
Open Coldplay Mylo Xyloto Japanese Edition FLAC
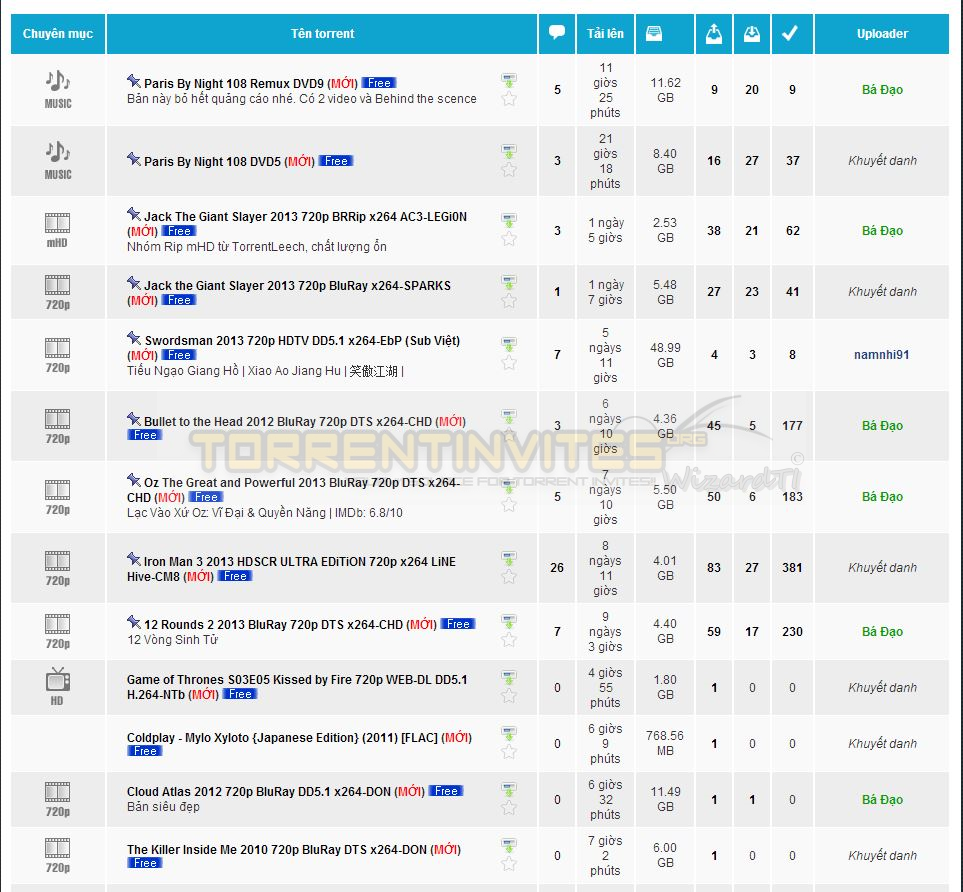click(282, 738)
